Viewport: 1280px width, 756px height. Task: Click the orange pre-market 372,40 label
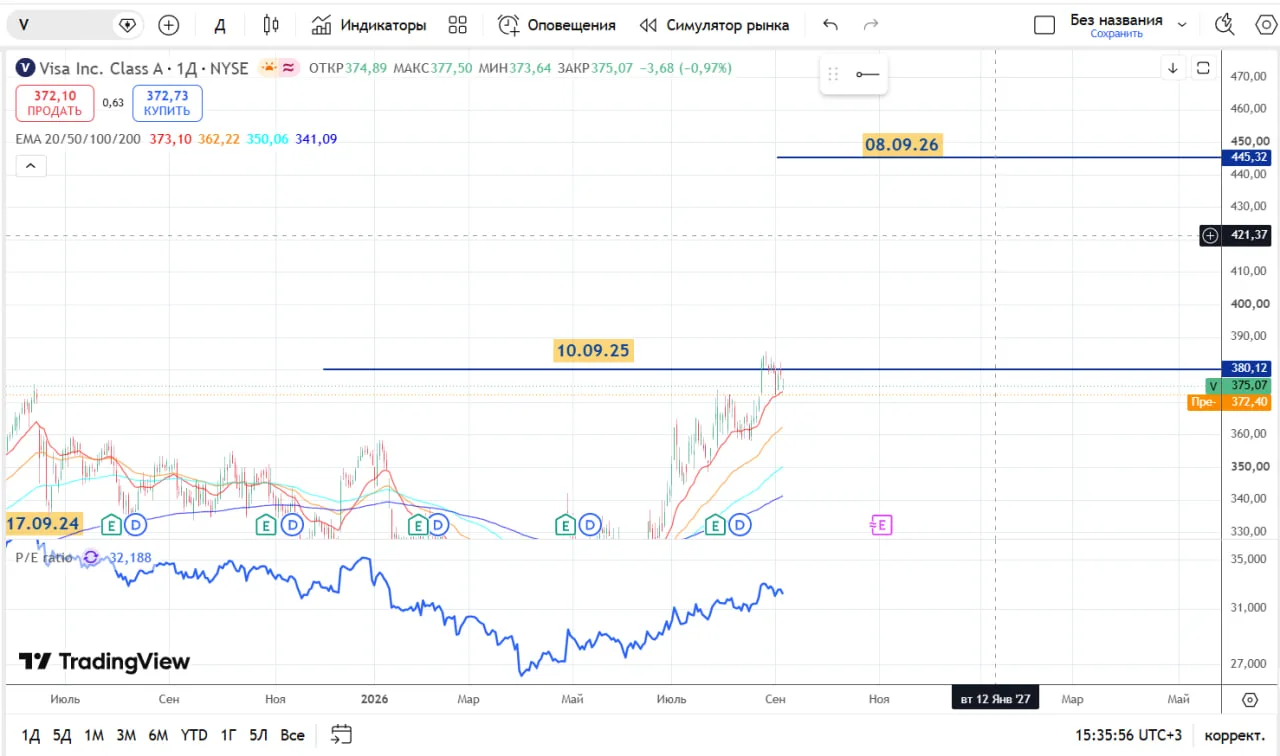(x=1230, y=402)
